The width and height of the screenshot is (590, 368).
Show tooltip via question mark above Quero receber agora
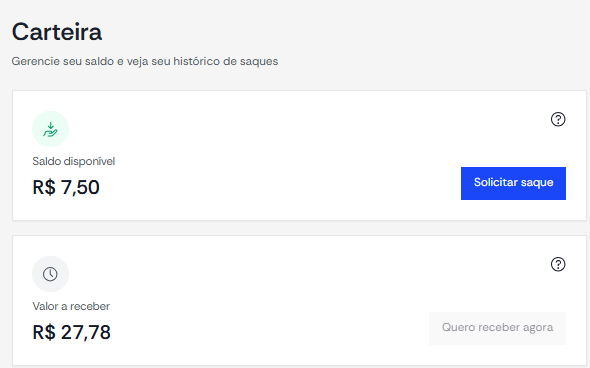tap(558, 264)
